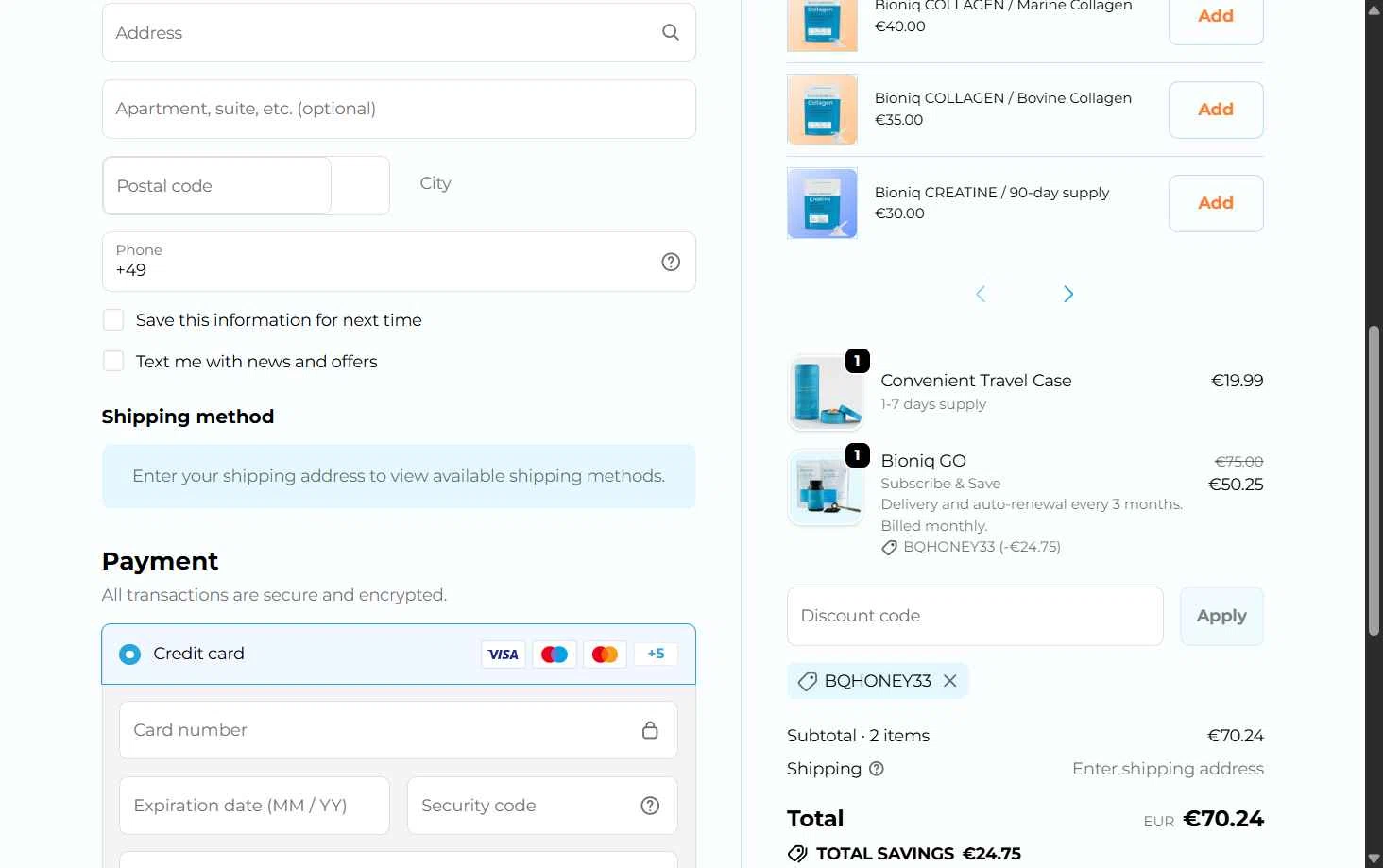Click the tag icon in BQHONEY33 chip
Image resolution: width=1383 pixels, height=868 pixels.
point(807,681)
